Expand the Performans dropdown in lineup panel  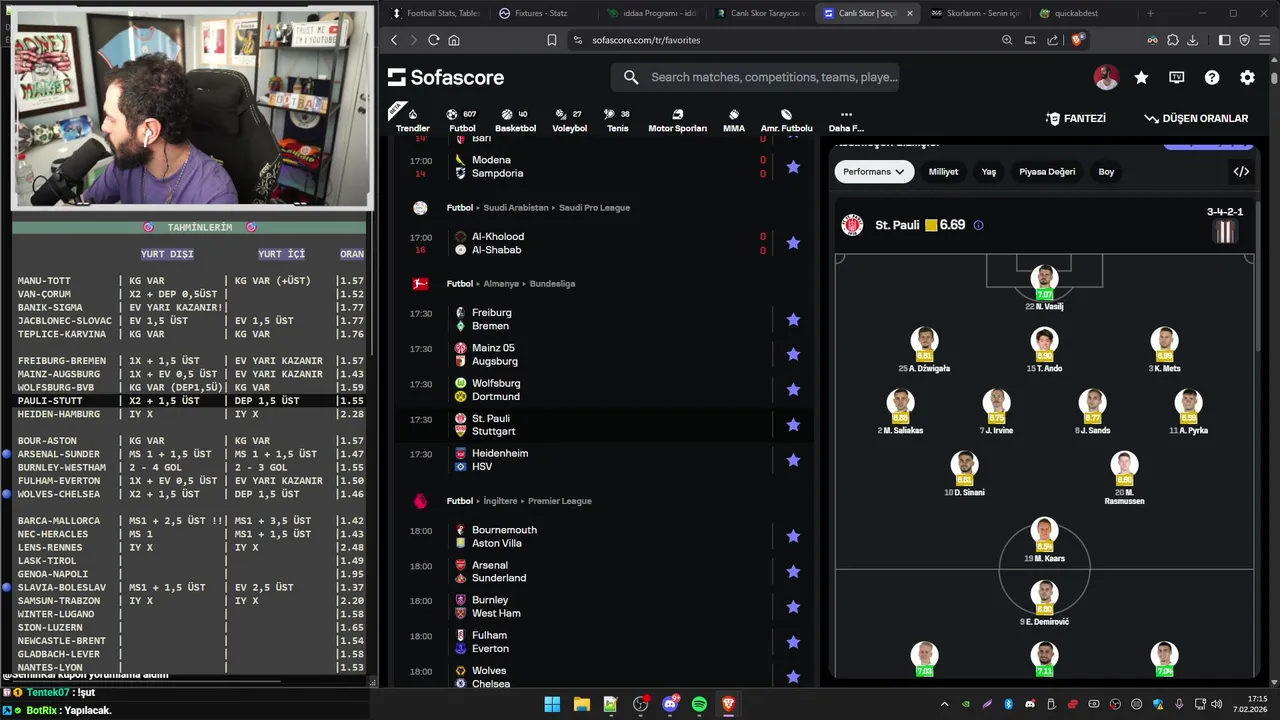point(874,171)
